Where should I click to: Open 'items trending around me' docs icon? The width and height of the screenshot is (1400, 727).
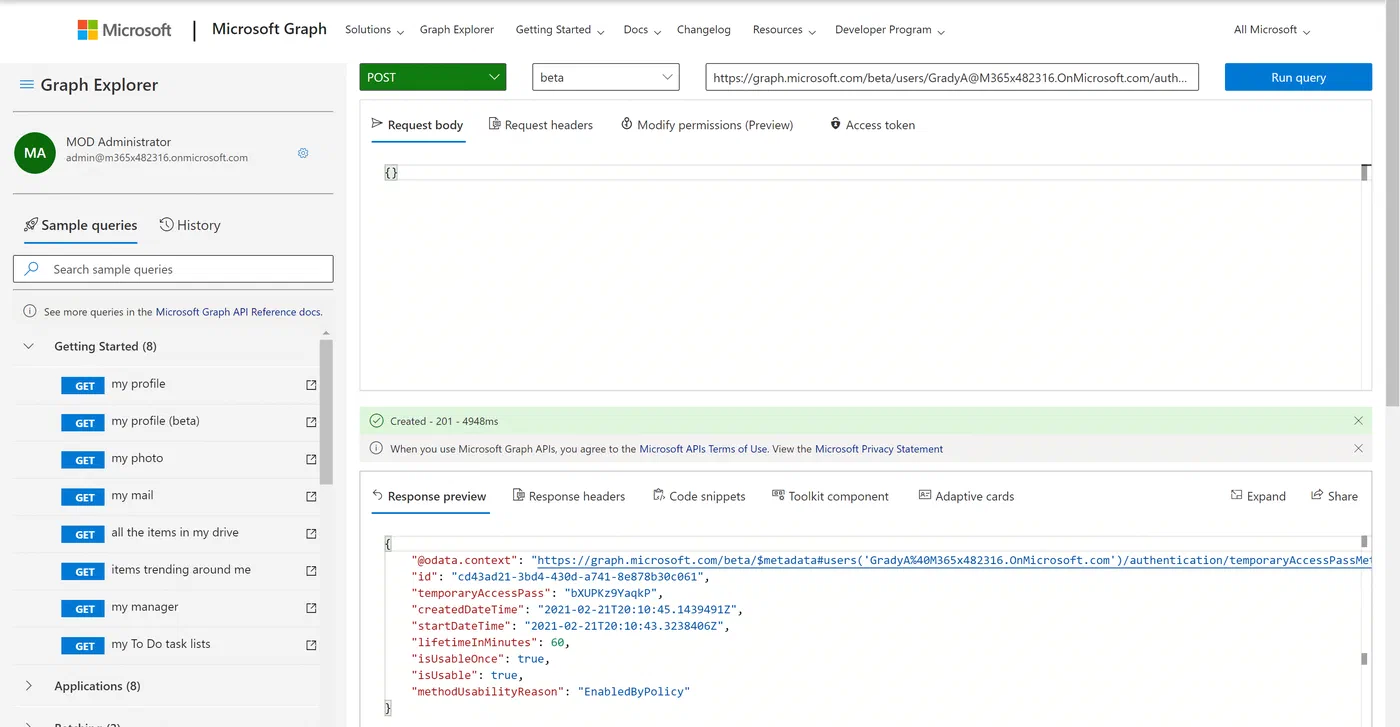[311, 570]
